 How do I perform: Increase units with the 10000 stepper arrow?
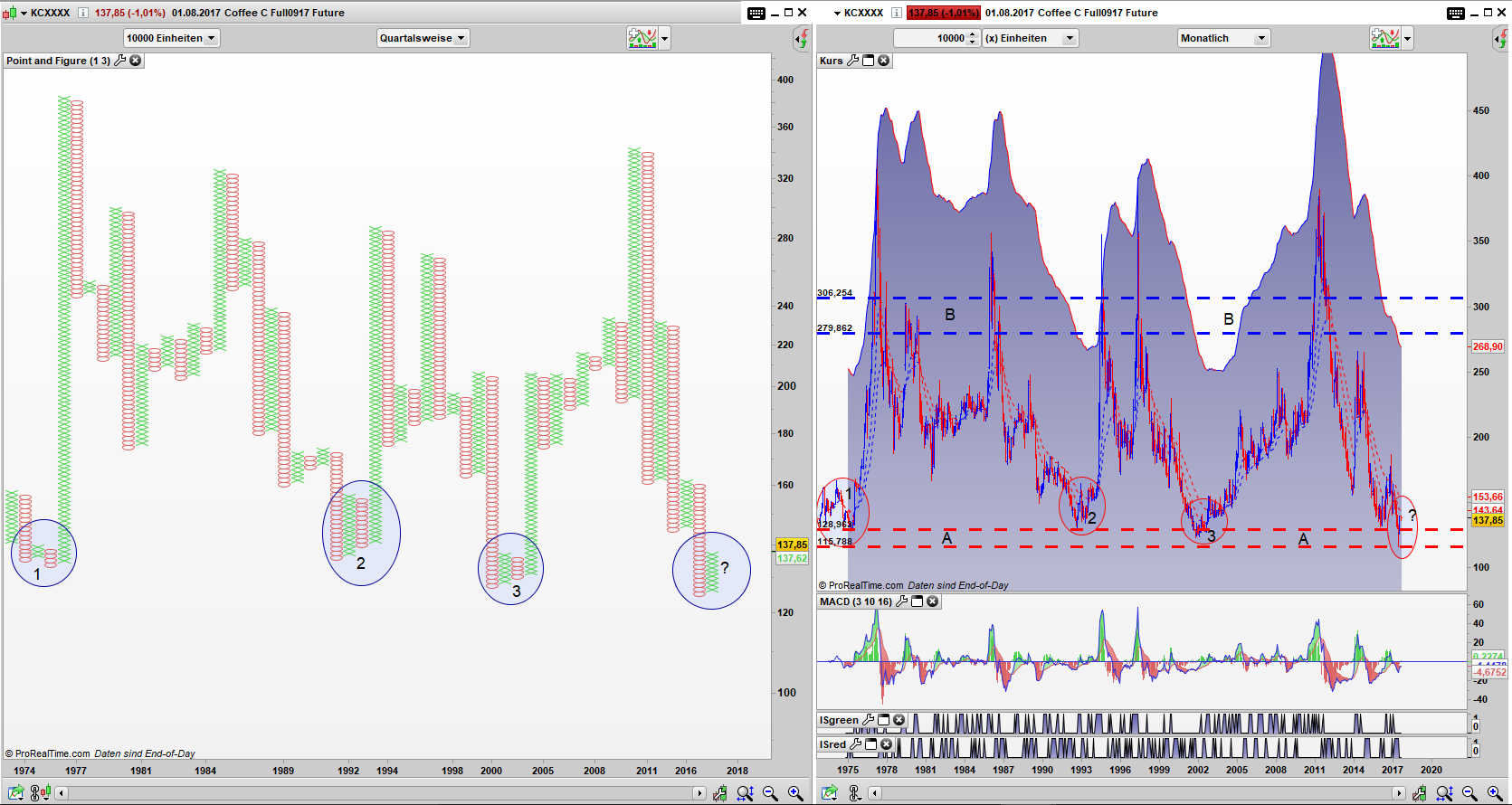coord(973,34)
